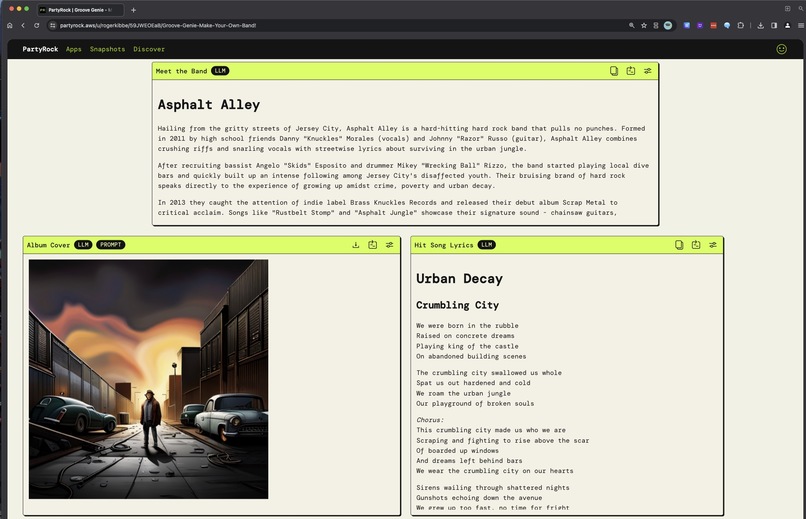Screen dimensions: 806x519
Task: Bookmark this page with the star icon
Action: tap(644, 25)
